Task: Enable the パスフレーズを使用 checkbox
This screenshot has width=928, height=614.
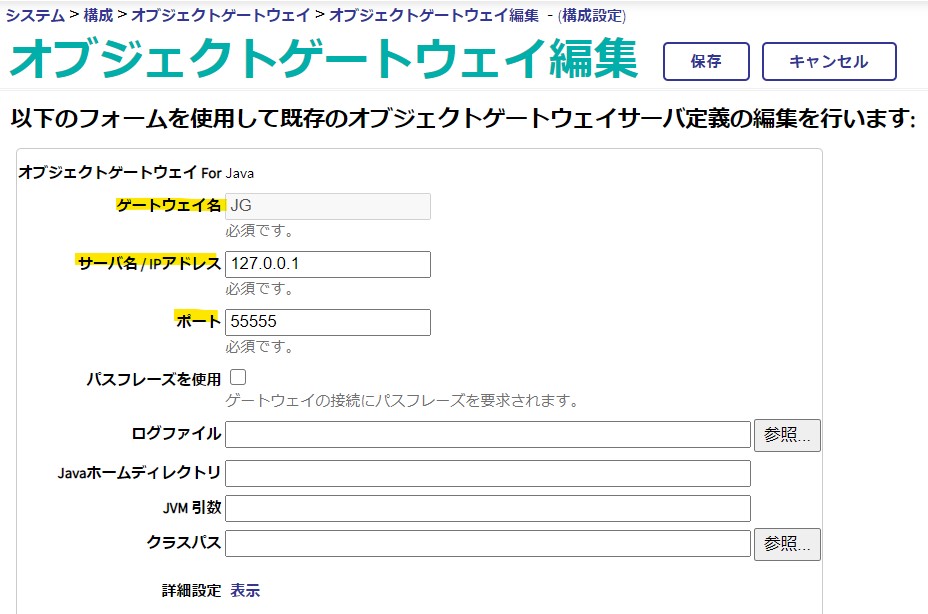Action: tap(238, 377)
